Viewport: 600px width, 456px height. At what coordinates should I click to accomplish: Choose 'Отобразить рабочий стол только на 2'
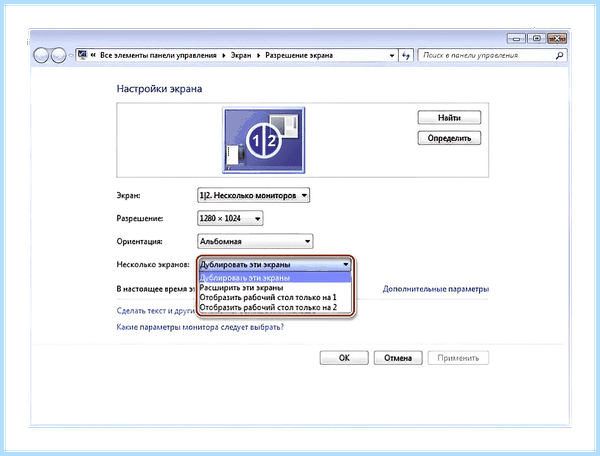[x=275, y=307]
